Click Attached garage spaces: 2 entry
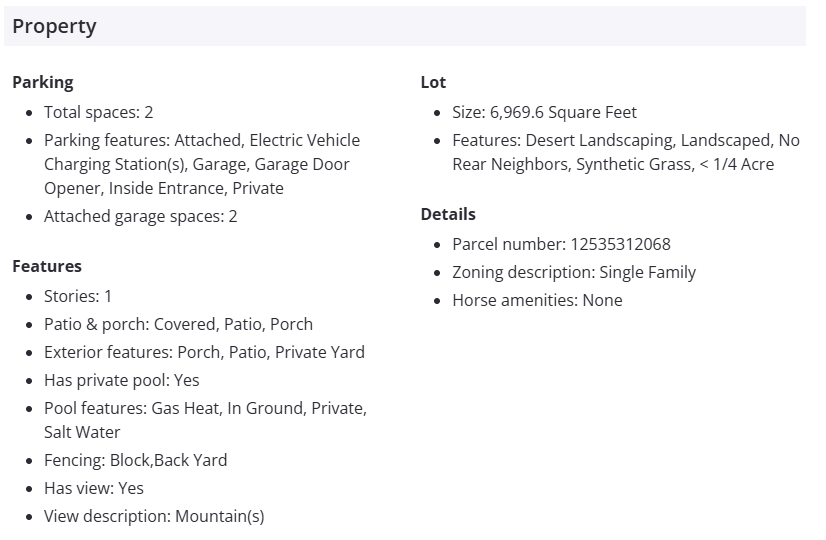 pos(140,216)
